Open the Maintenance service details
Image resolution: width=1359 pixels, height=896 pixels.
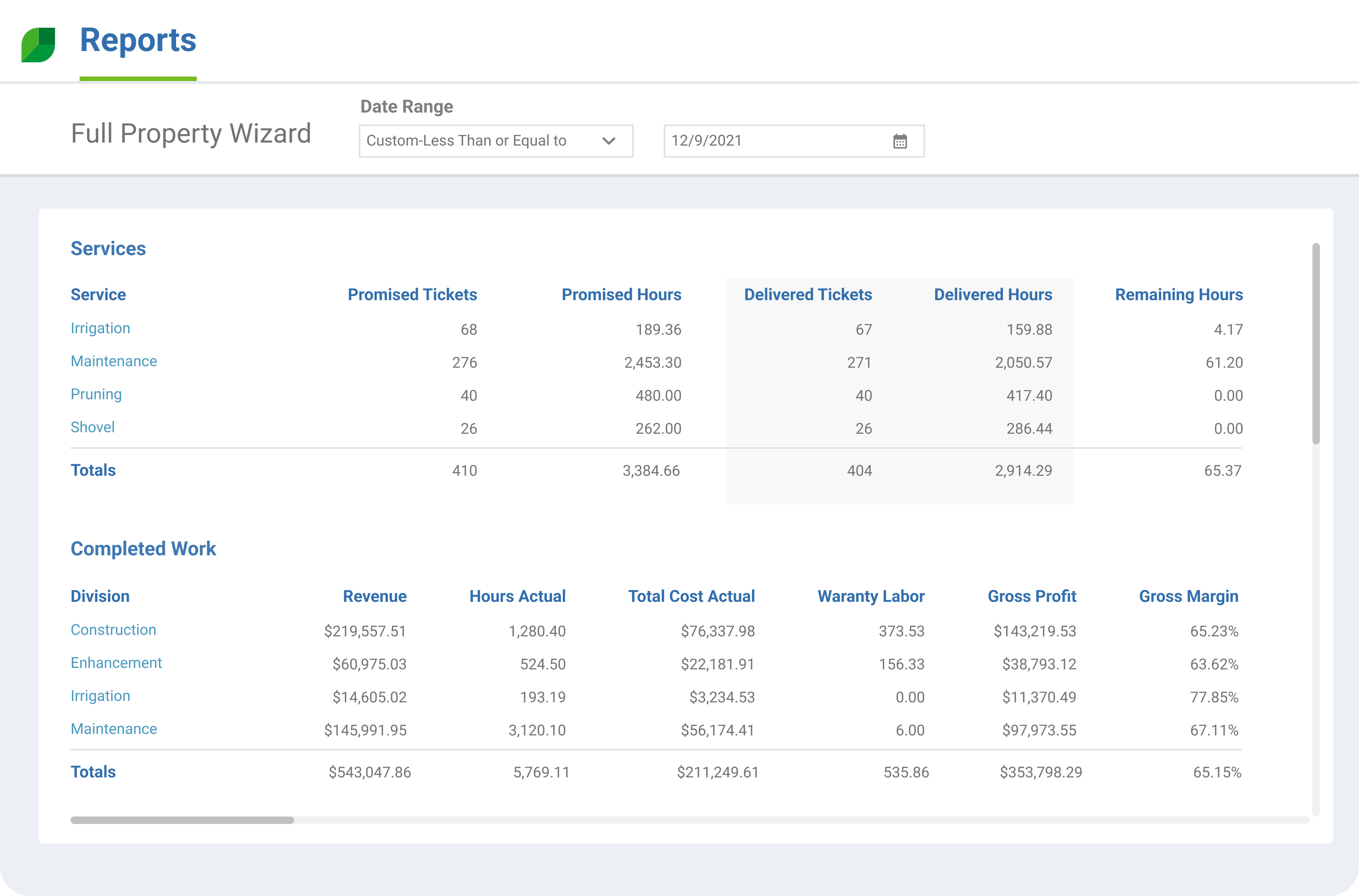(113, 361)
